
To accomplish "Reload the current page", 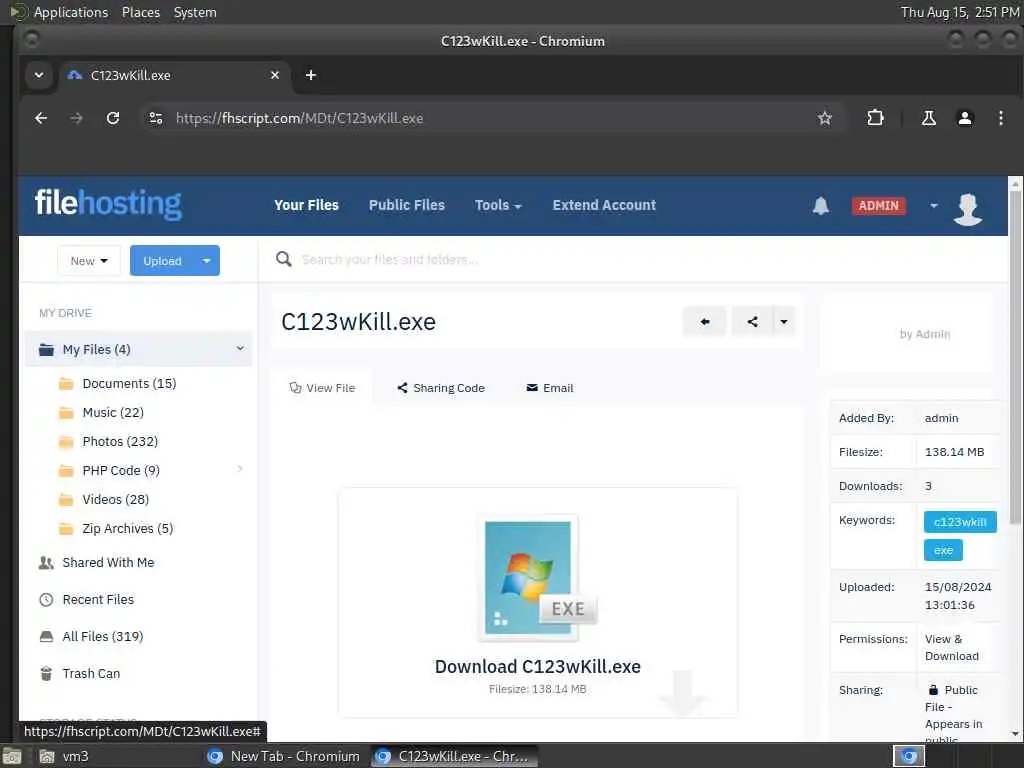I will click(113, 118).
